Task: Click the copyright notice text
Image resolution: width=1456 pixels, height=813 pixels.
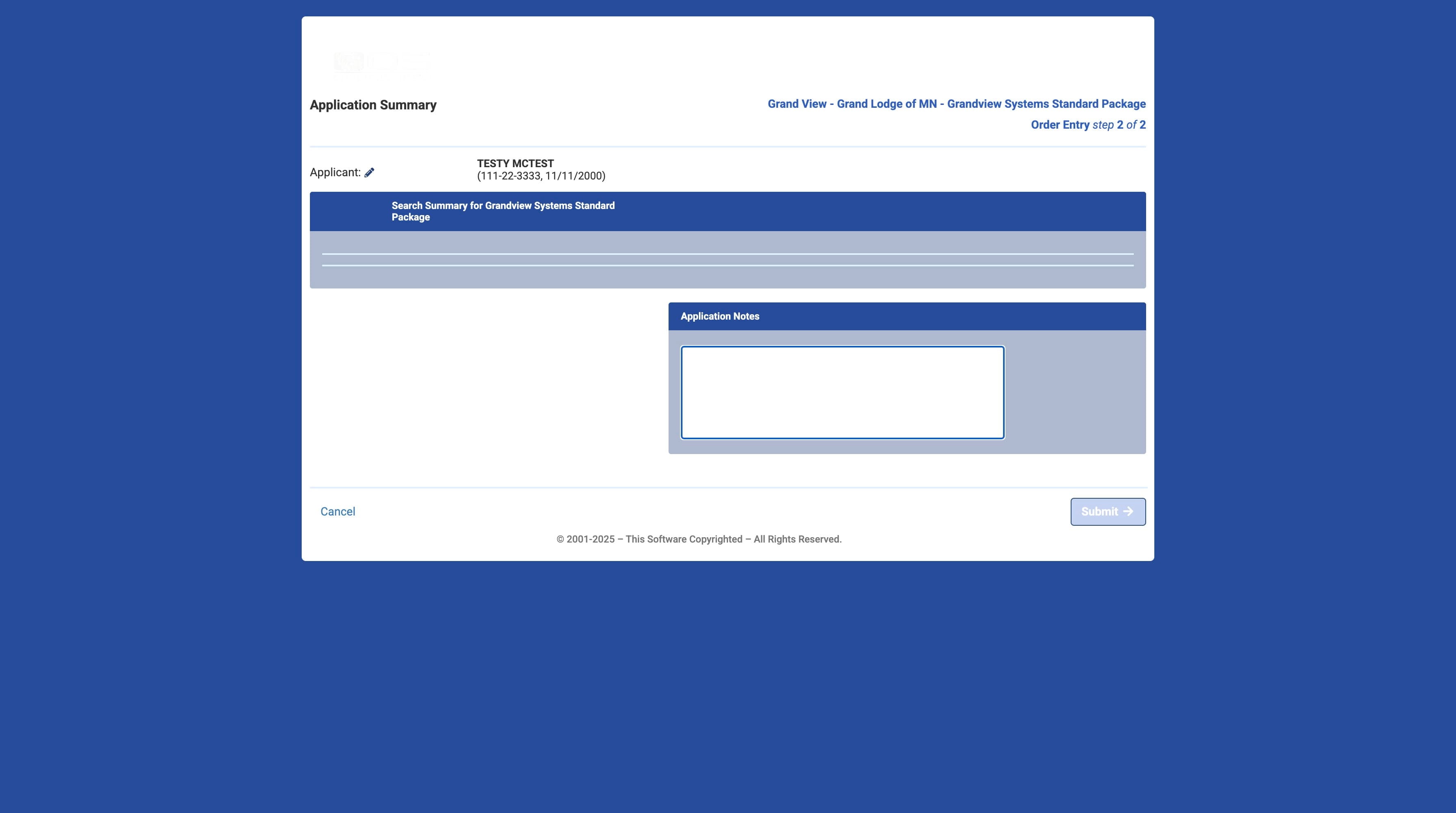Action: (699, 539)
